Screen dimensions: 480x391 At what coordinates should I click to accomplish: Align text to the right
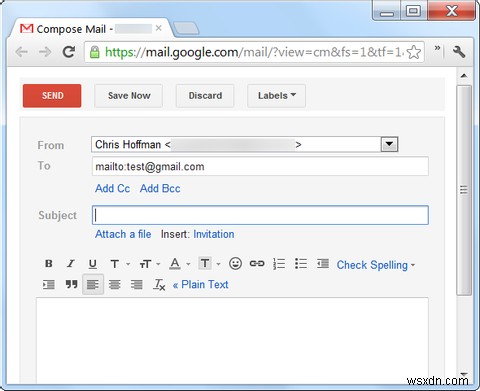coord(136,284)
